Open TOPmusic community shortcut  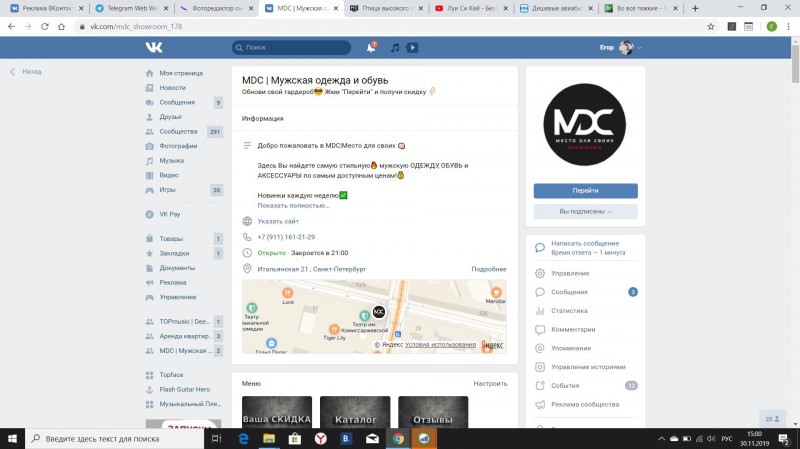[x=184, y=321]
